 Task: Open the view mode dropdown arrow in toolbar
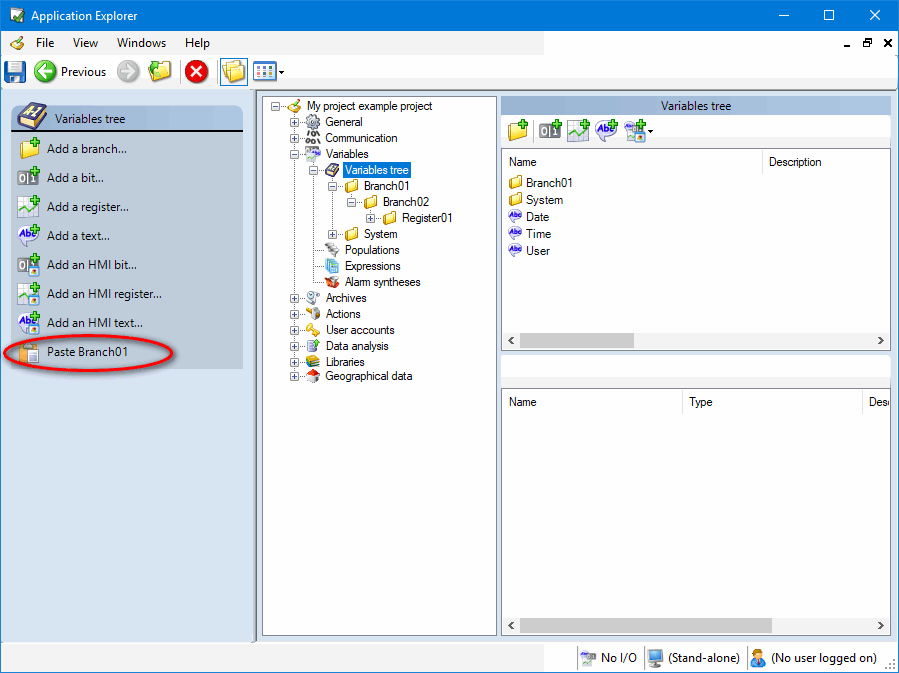coord(282,72)
